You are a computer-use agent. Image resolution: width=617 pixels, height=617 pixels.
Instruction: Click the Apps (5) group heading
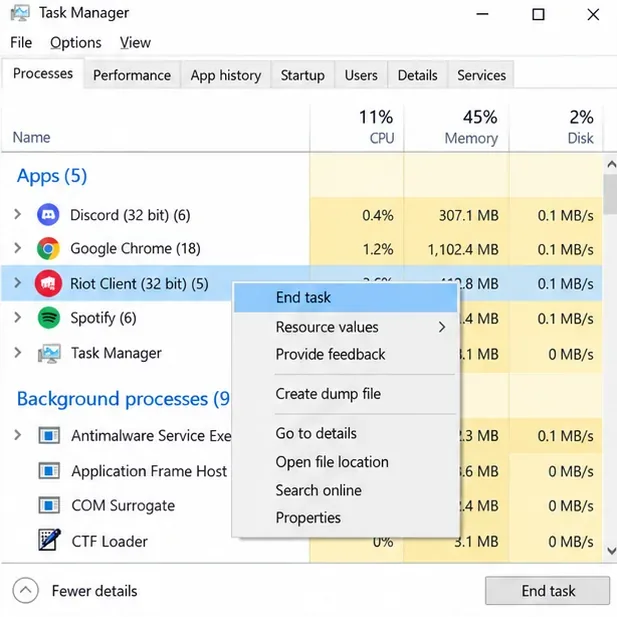(52, 176)
